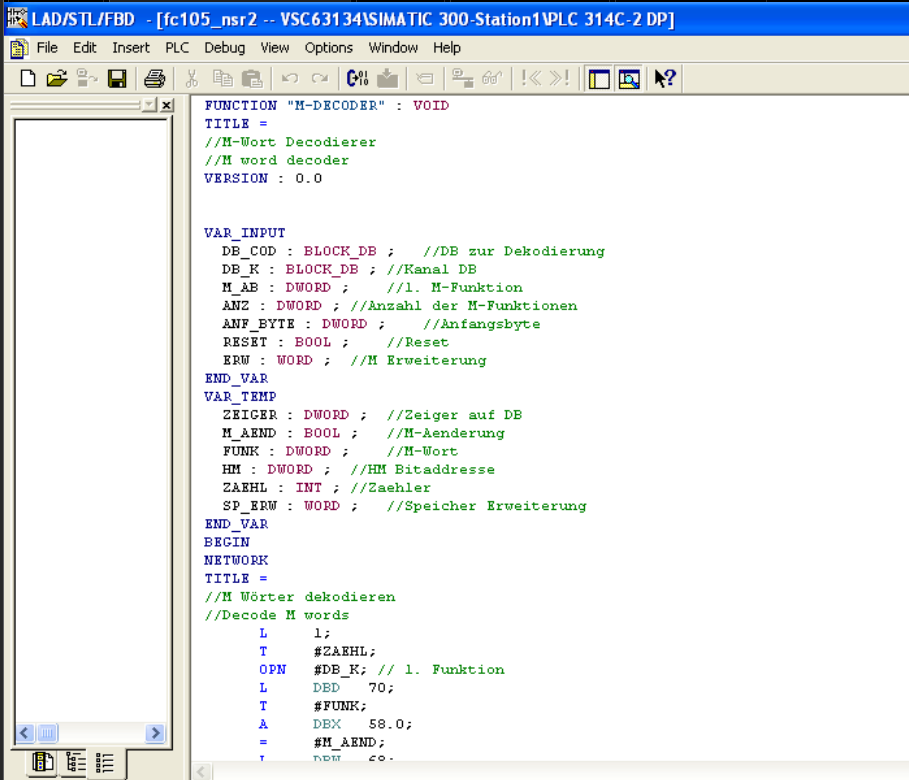
Task: Click the code editor's horizontal scroll left arrow
Action: point(202,772)
